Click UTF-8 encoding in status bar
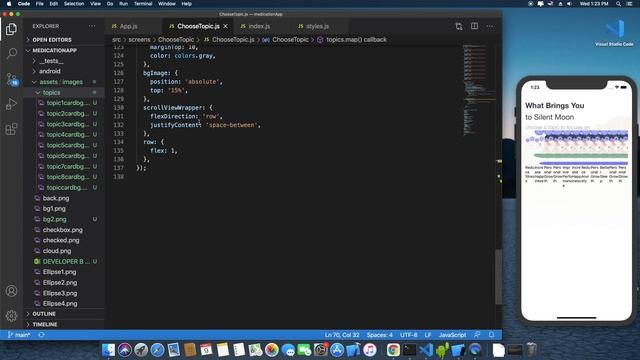Viewport: 640px width, 360px height. [409, 335]
